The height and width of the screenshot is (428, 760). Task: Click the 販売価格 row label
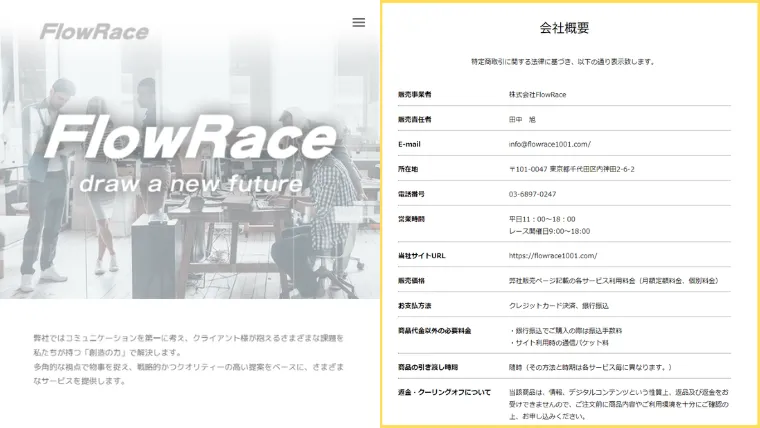pyautogui.click(x=411, y=281)
